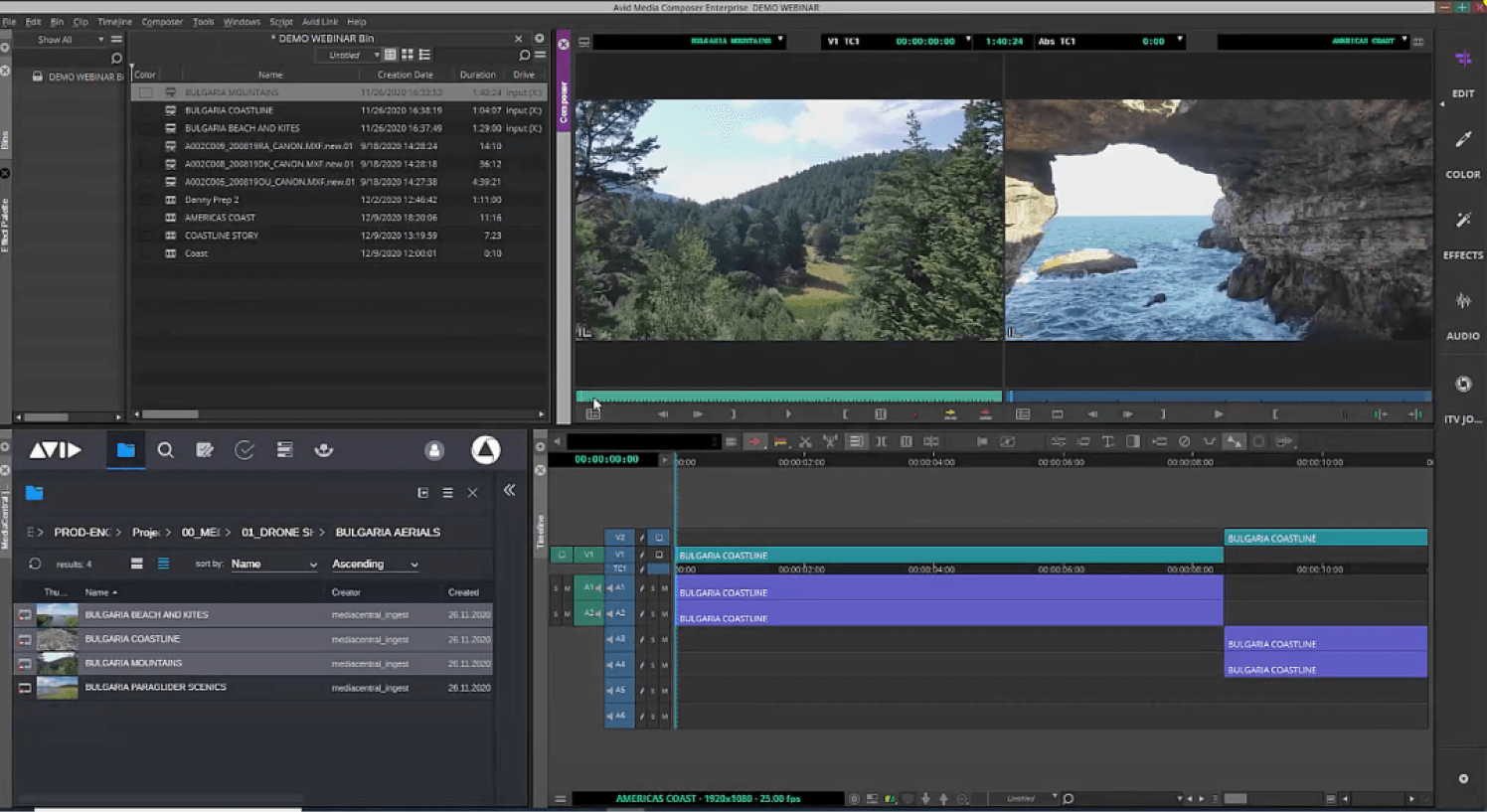1487x812 pixels.
Task: Open the Search app in MediaCentral panel
Action: (x=166, y=450)
